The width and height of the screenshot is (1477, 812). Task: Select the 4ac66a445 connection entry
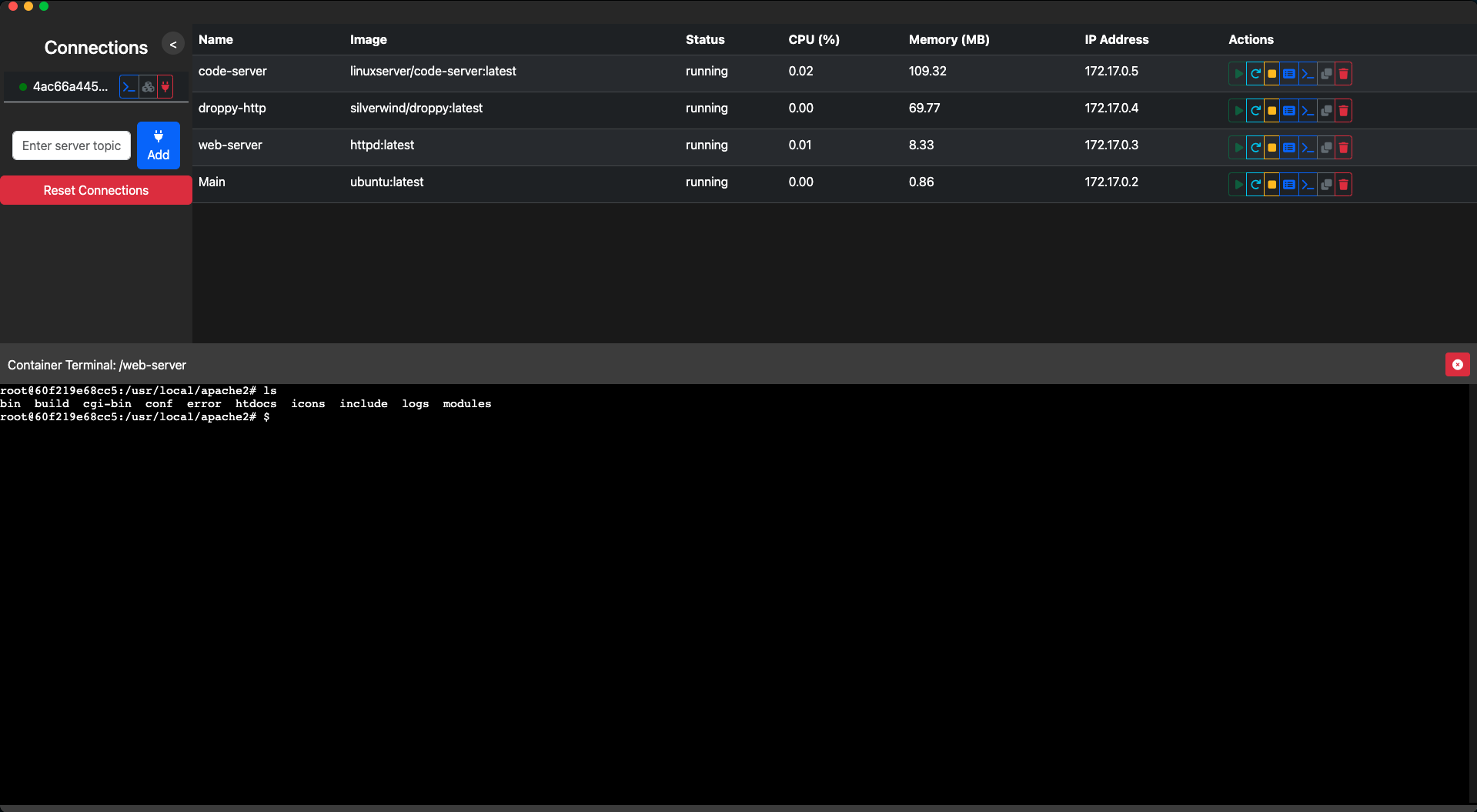(70, 87)
